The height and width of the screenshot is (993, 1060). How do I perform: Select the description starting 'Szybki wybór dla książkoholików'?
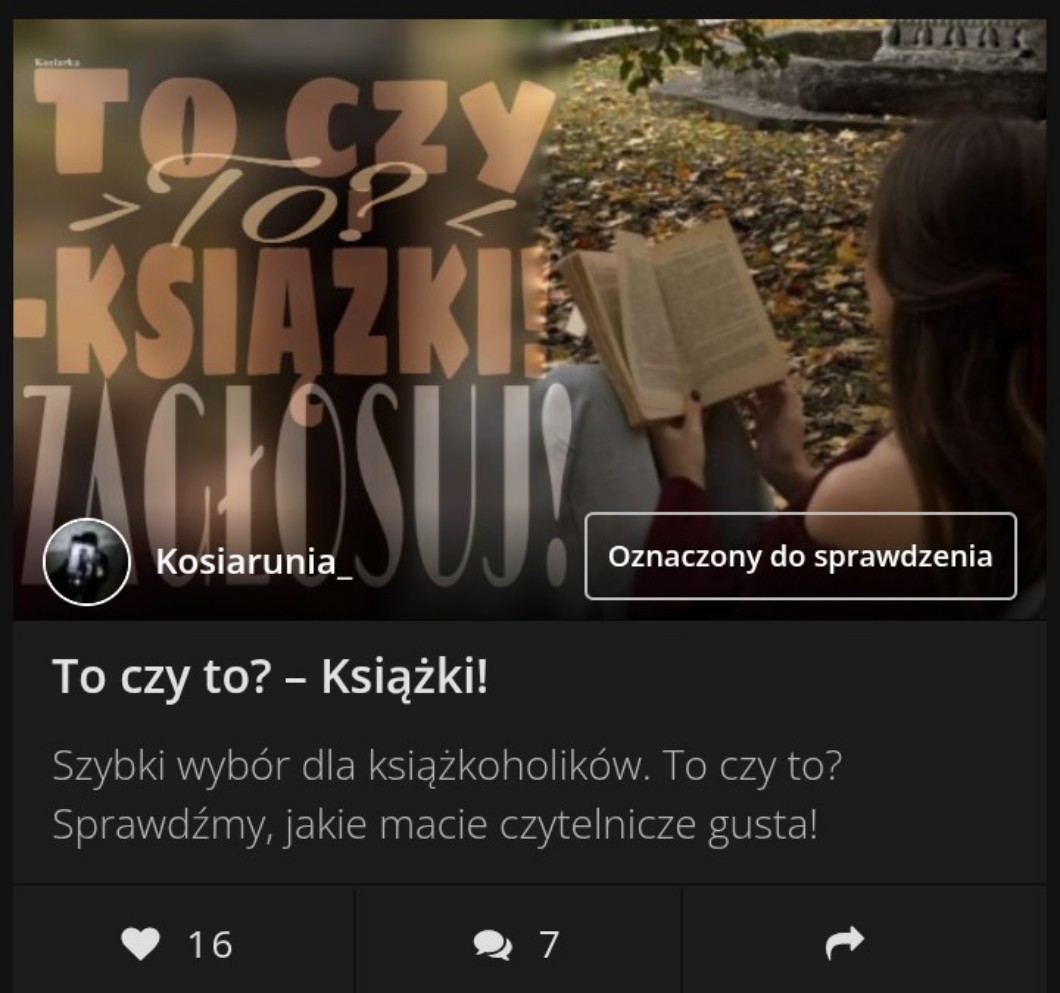pos(447,795)
